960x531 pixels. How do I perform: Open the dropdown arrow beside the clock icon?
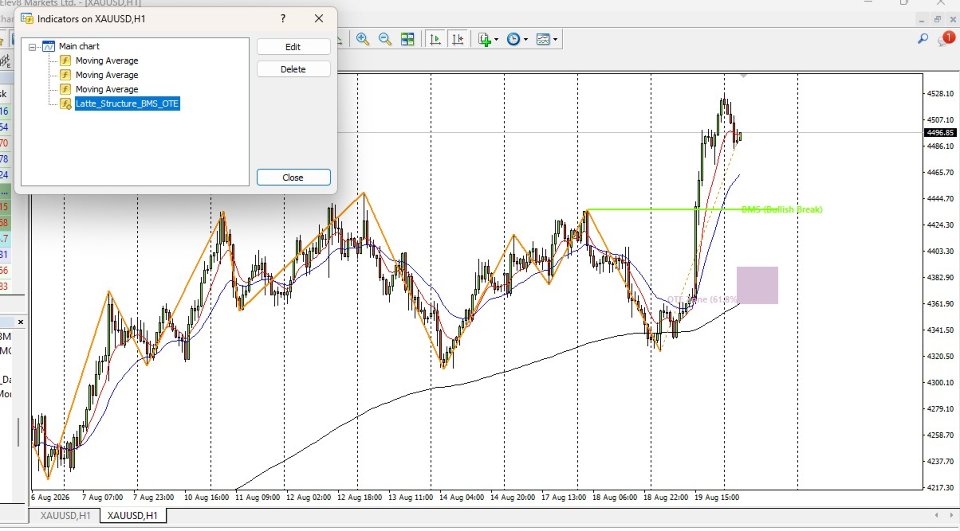coord(525,39)
